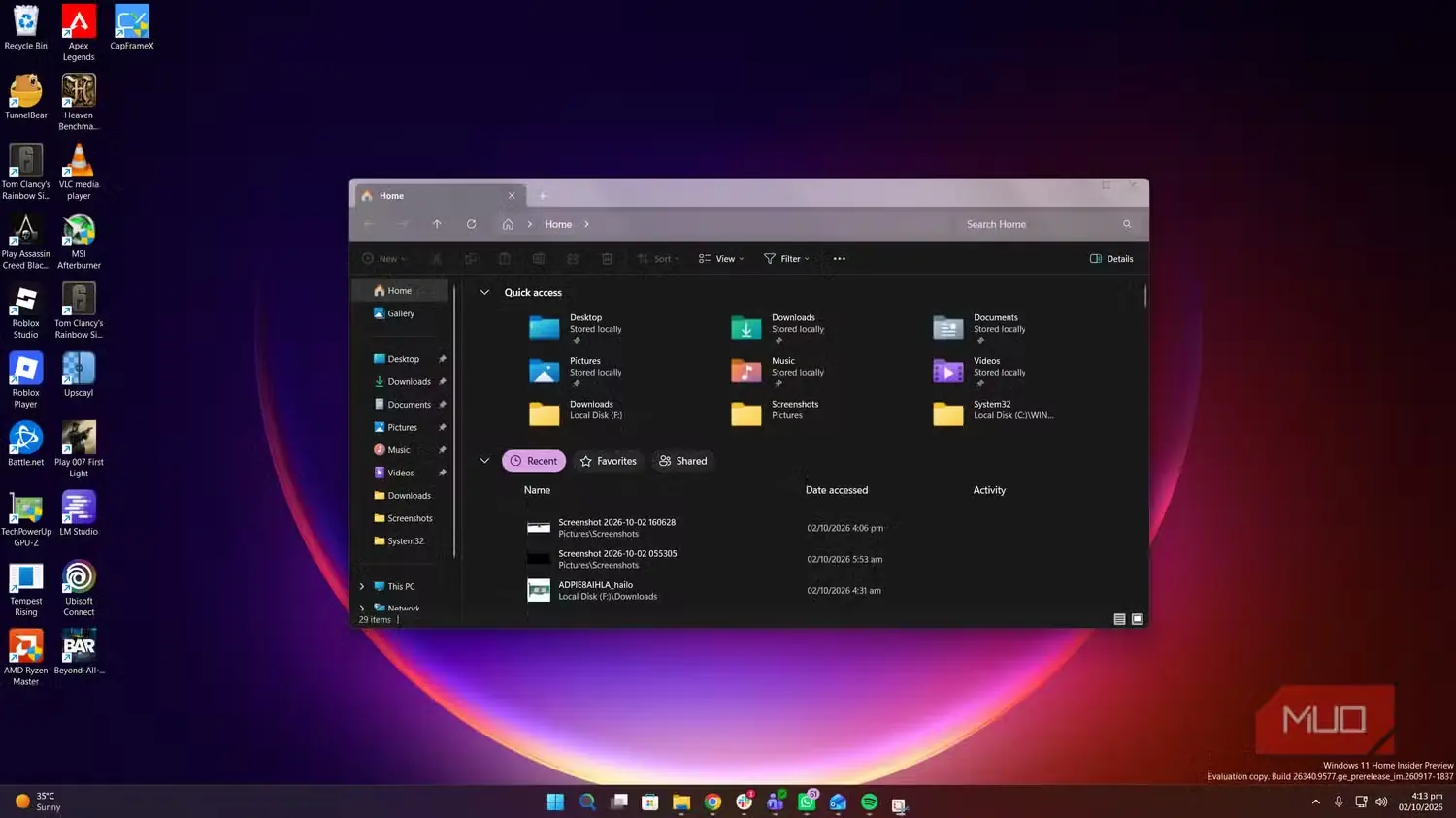Show hidden system tray icons

point(1315,802)
